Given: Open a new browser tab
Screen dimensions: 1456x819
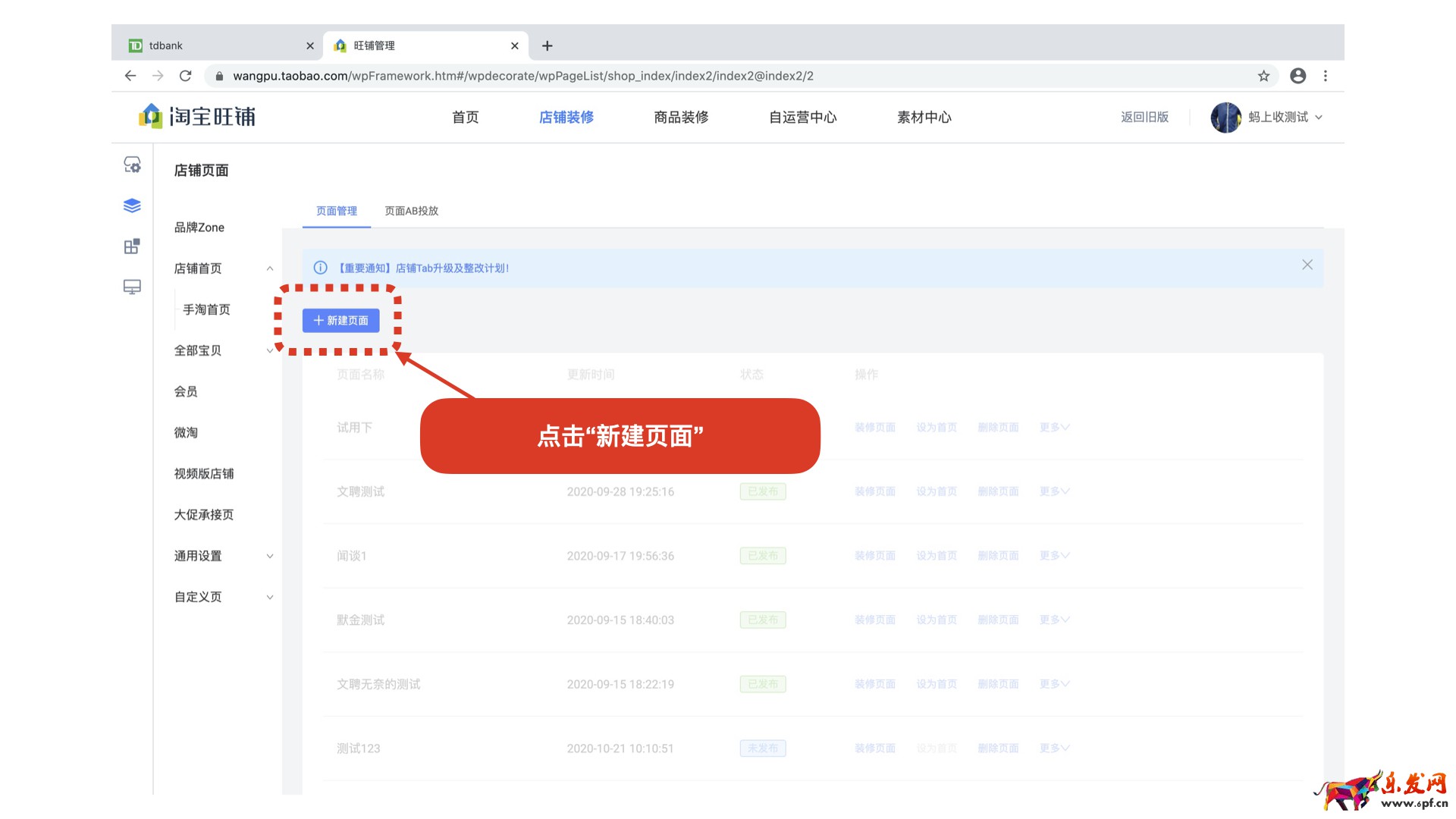Looking at the screenshot, I should [547, 45].
